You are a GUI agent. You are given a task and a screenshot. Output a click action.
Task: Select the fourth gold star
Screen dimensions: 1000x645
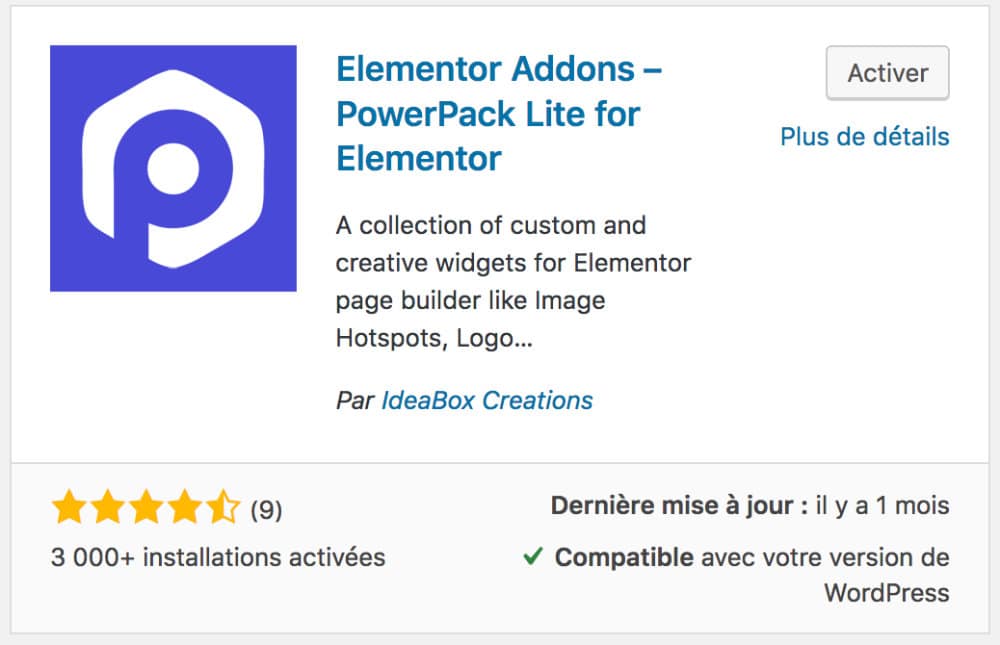pos(186,507)
